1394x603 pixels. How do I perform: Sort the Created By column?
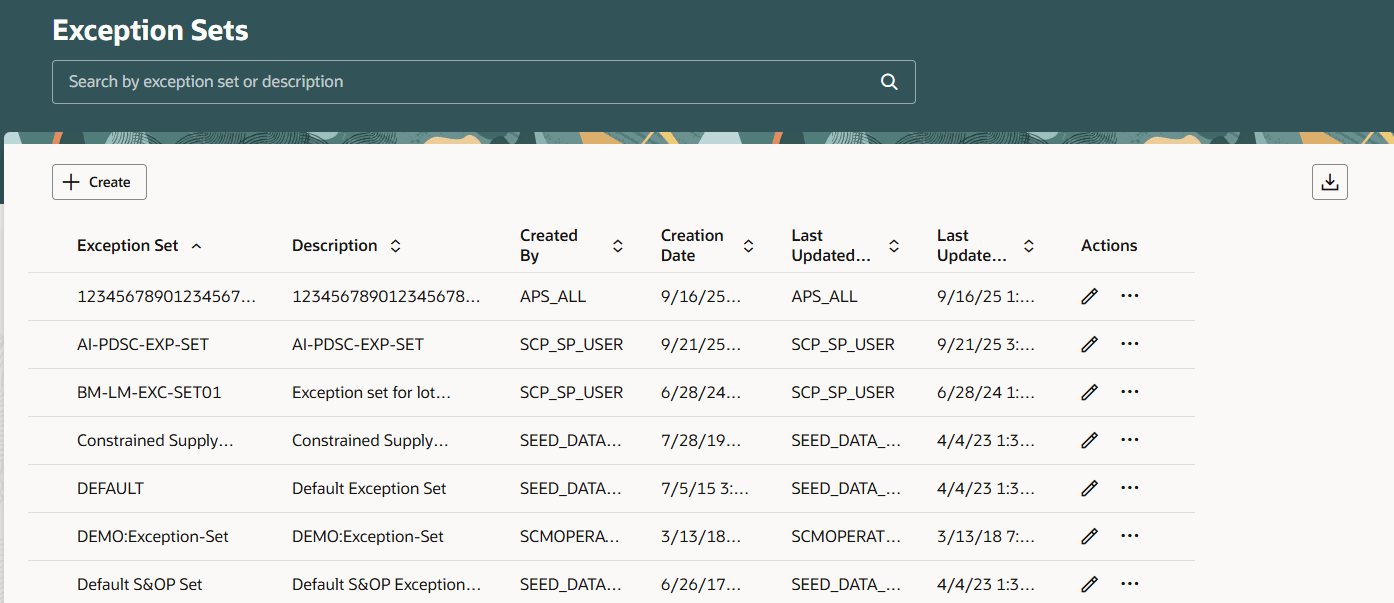(x=619, y=245)
